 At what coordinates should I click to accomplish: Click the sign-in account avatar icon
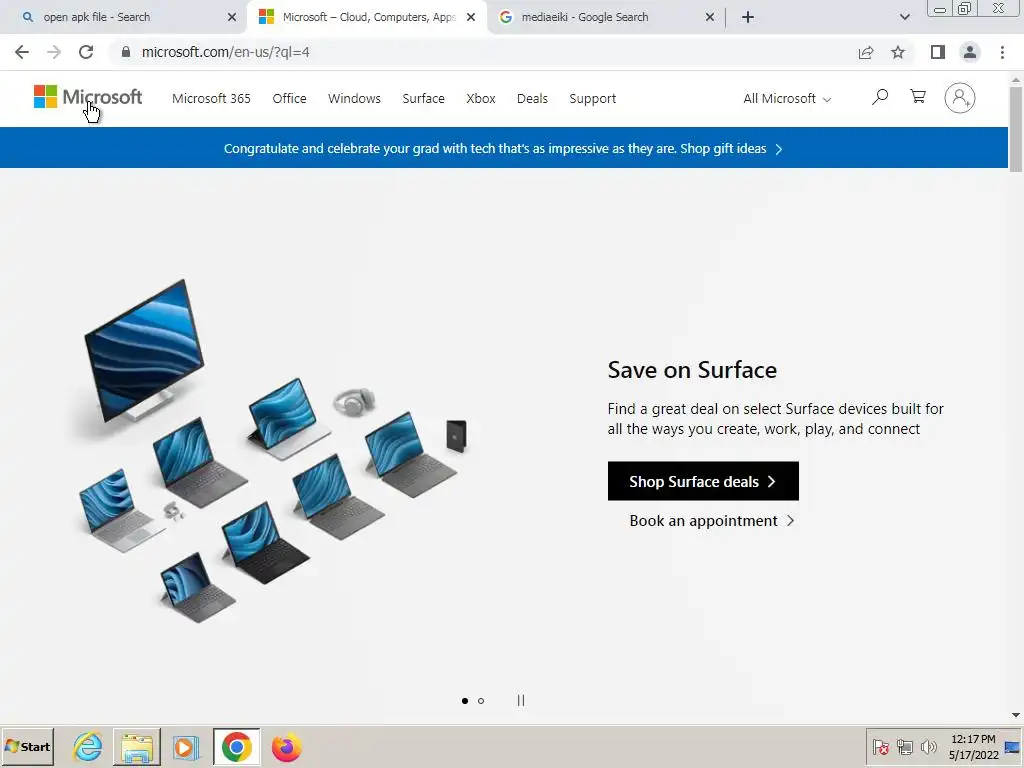tap(959, 98)
